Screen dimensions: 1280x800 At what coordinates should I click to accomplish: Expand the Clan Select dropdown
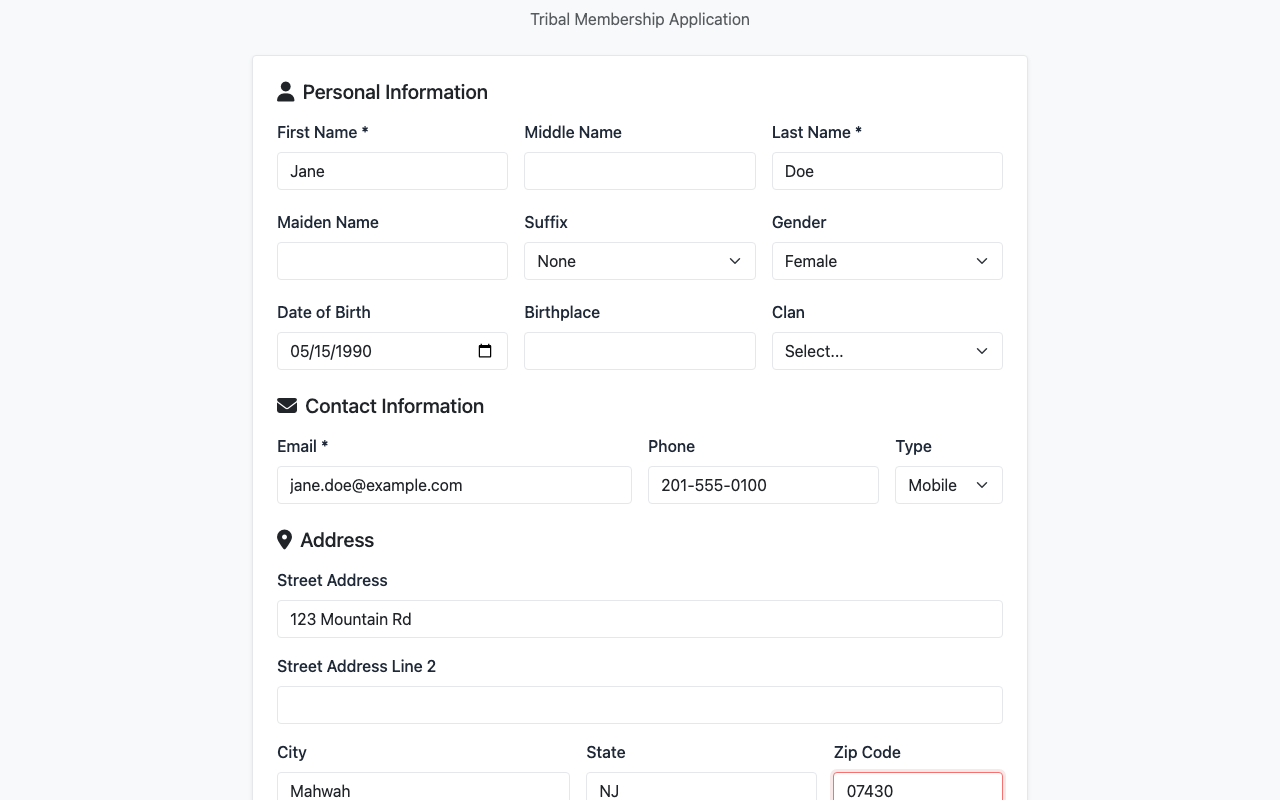click(x=886, y=351)
